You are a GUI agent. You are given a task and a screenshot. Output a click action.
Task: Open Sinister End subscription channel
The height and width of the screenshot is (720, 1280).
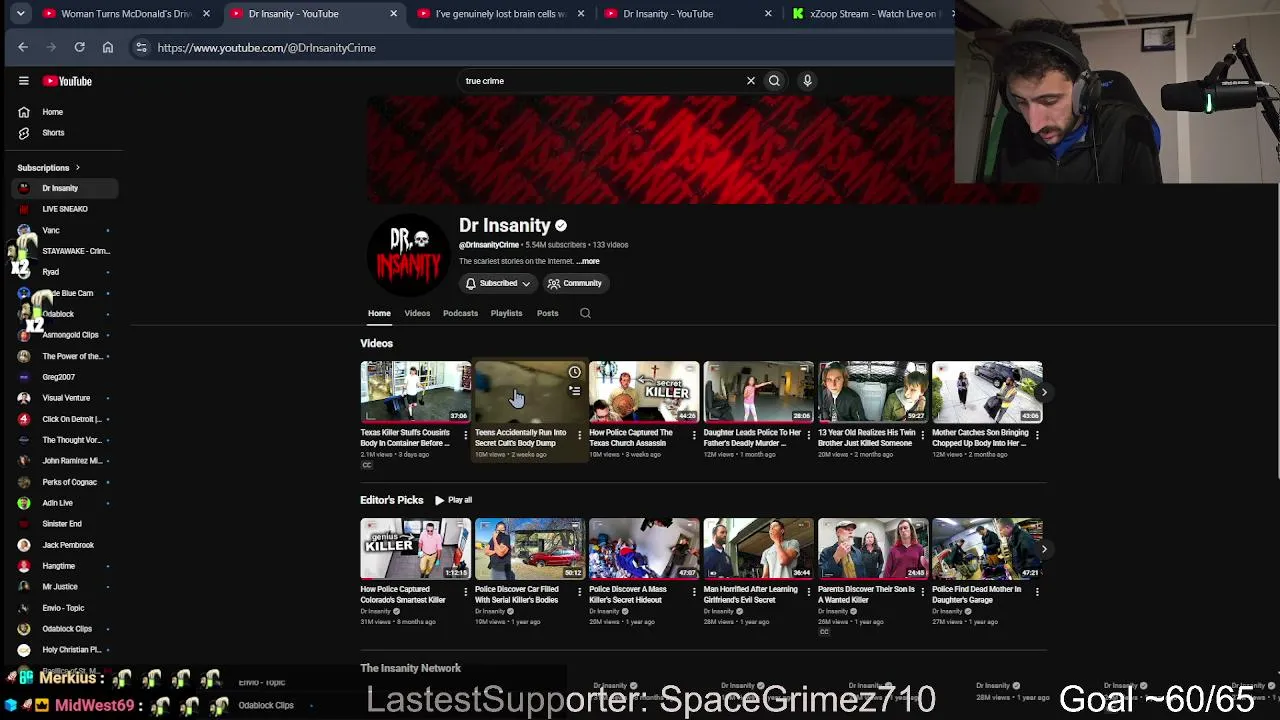[x=62, y=524]
